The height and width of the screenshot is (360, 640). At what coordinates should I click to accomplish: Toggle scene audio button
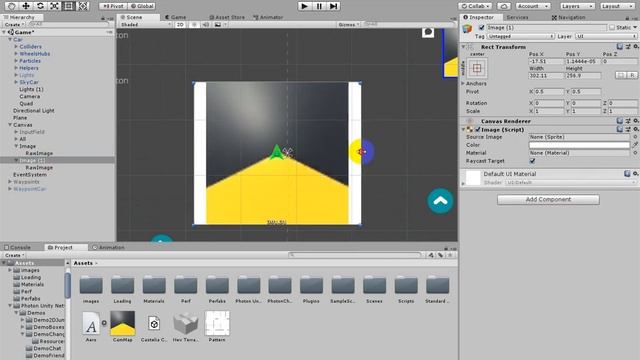(x=206, y=24)
